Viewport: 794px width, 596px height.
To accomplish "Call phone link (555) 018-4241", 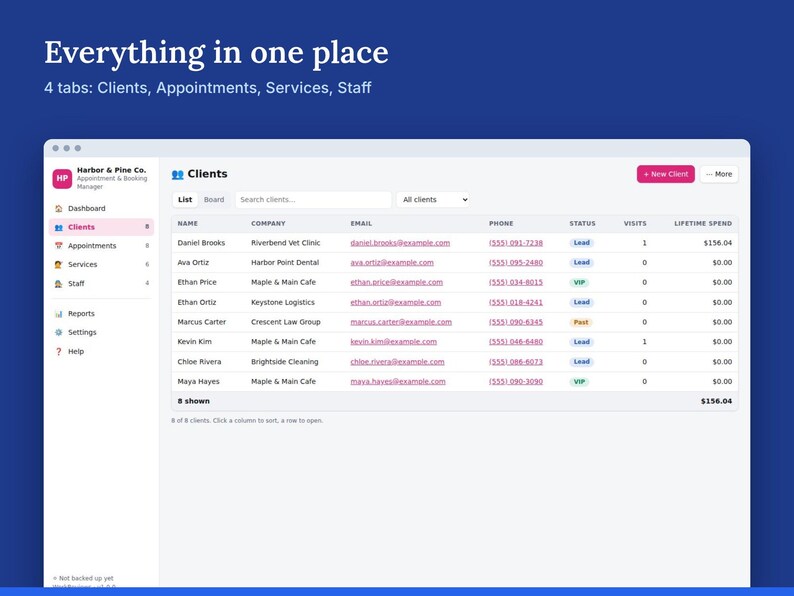I will click(x=515, y=302).
